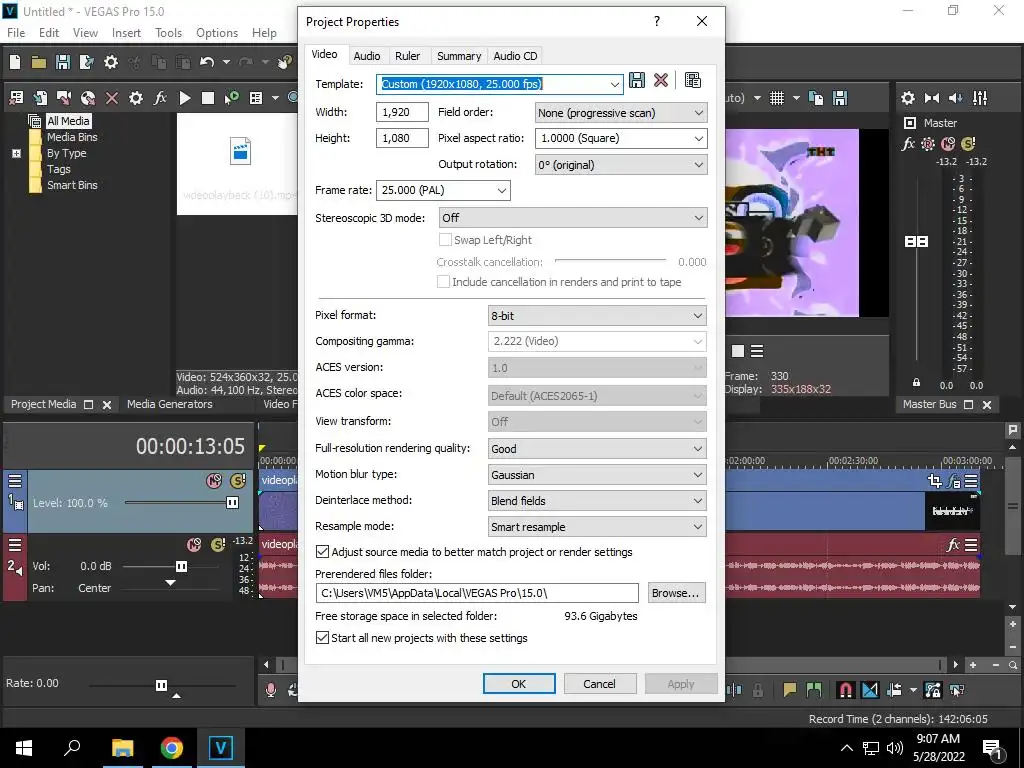Click the new project toolbar icon
The width and height of the screenshot is (1024, 768).
click(x=15, y=62)
